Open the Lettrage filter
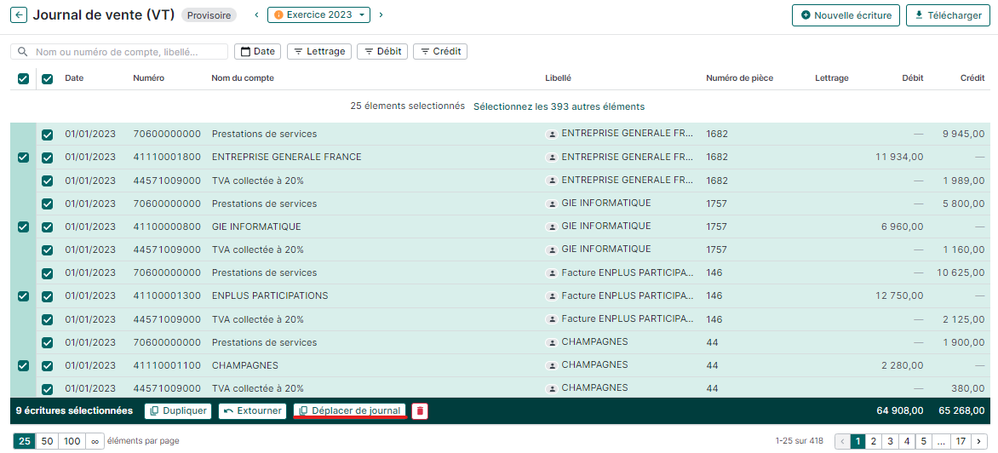Viewport: 998px width, 453px height. click(319, 51)
